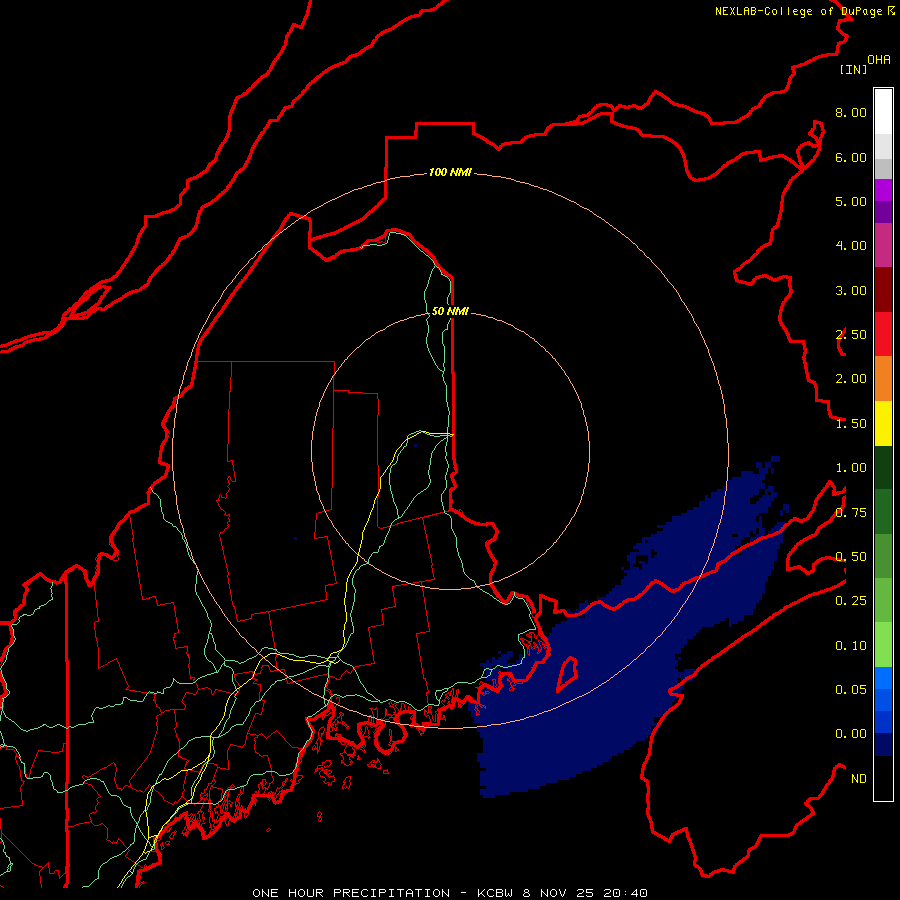Click the dark green legend swatch

[x=883, y=467]
